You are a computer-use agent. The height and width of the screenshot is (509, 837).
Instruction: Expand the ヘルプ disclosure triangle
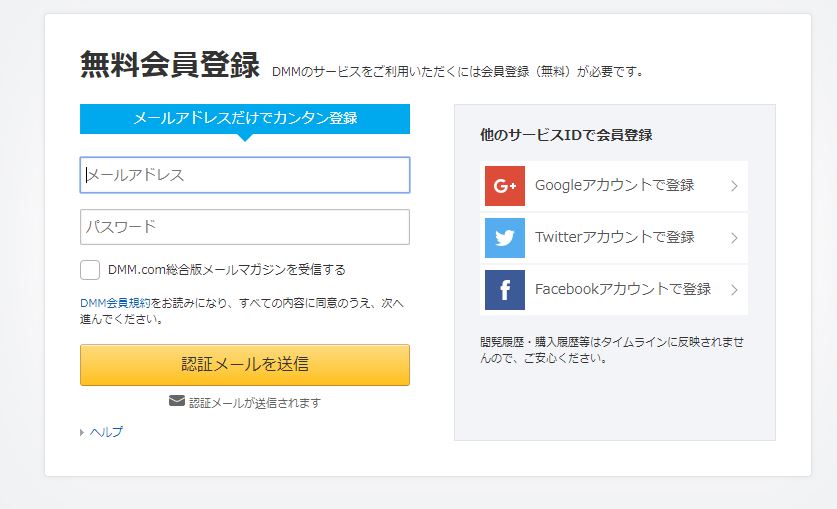pos(82,432)
